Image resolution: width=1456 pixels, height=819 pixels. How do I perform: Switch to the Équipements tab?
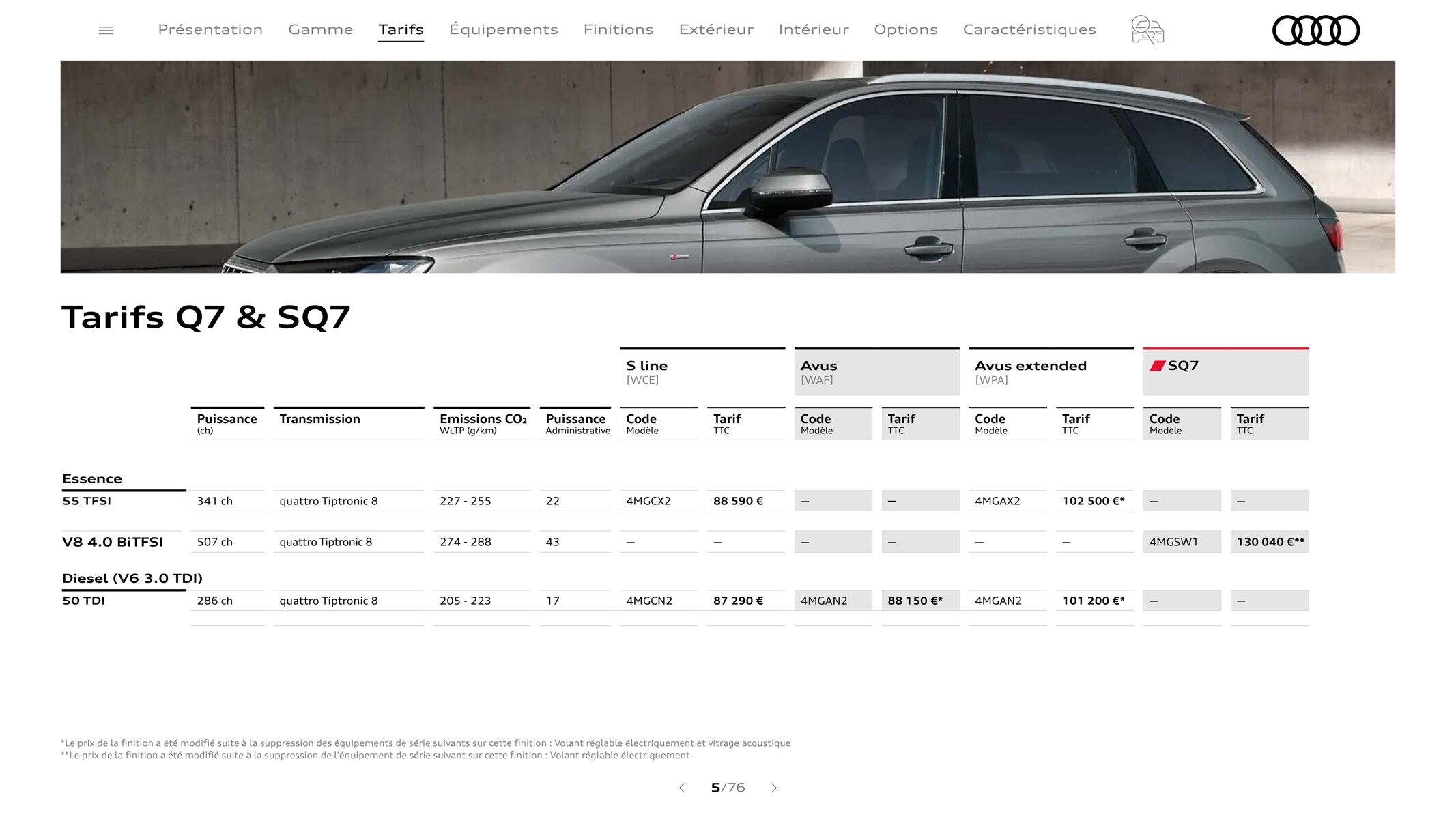pos(504,29)
